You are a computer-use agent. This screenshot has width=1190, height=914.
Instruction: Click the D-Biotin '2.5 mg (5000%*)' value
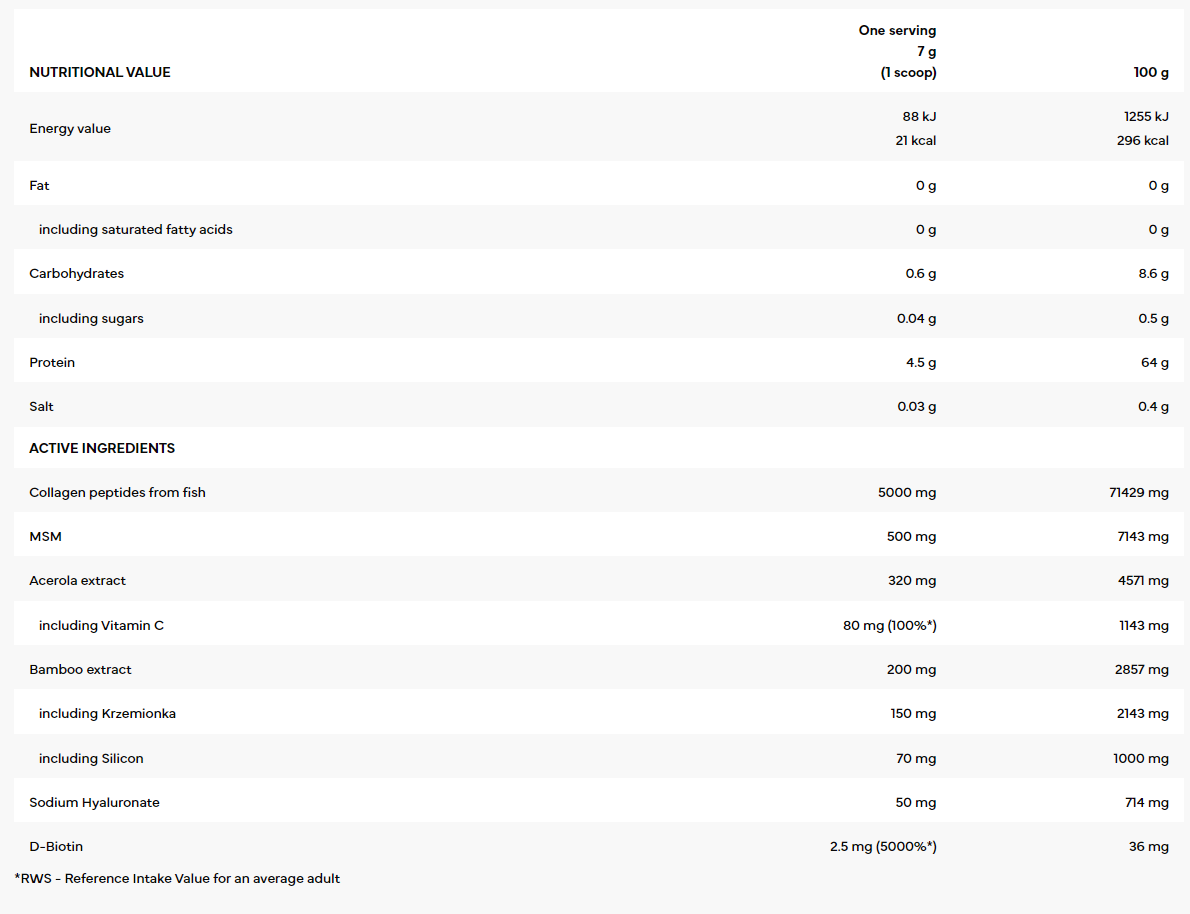click(x=882, y=846)
